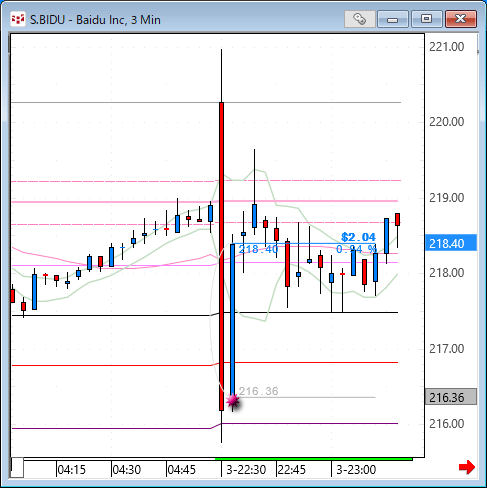
Task: Close the S.BIDU chart window
Action: pos(461,19)
